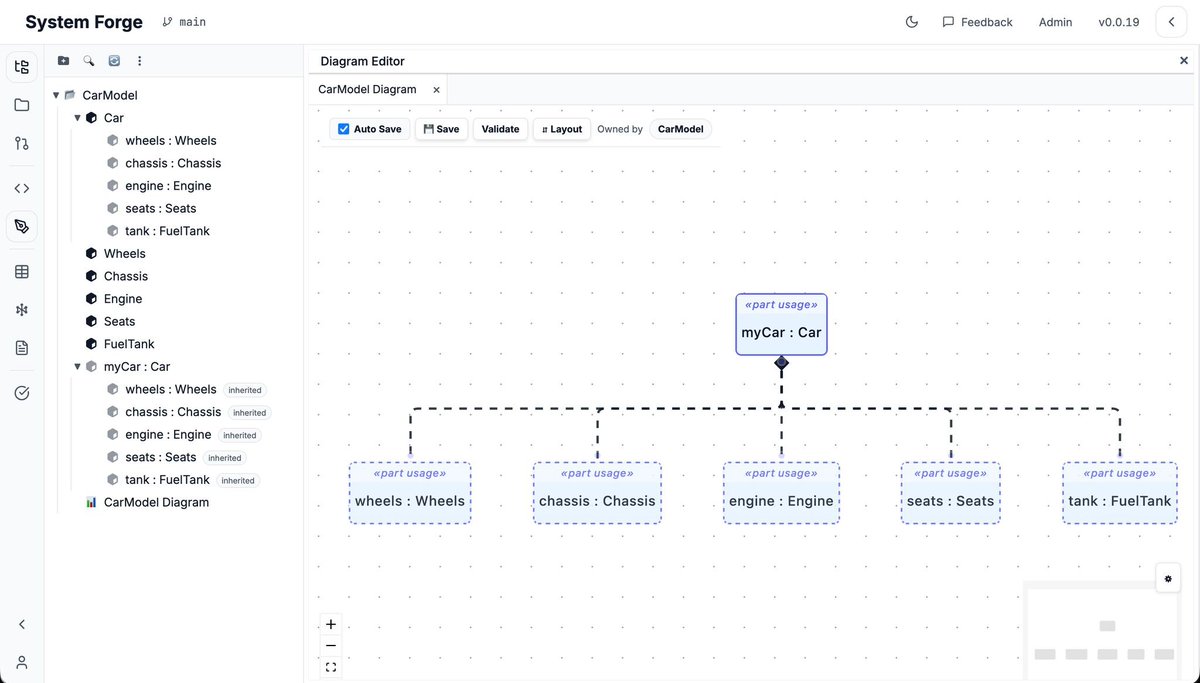The image size is (1200, 683).
Task: Open the Feedback menu in the top bar
Action: point(977,21)
